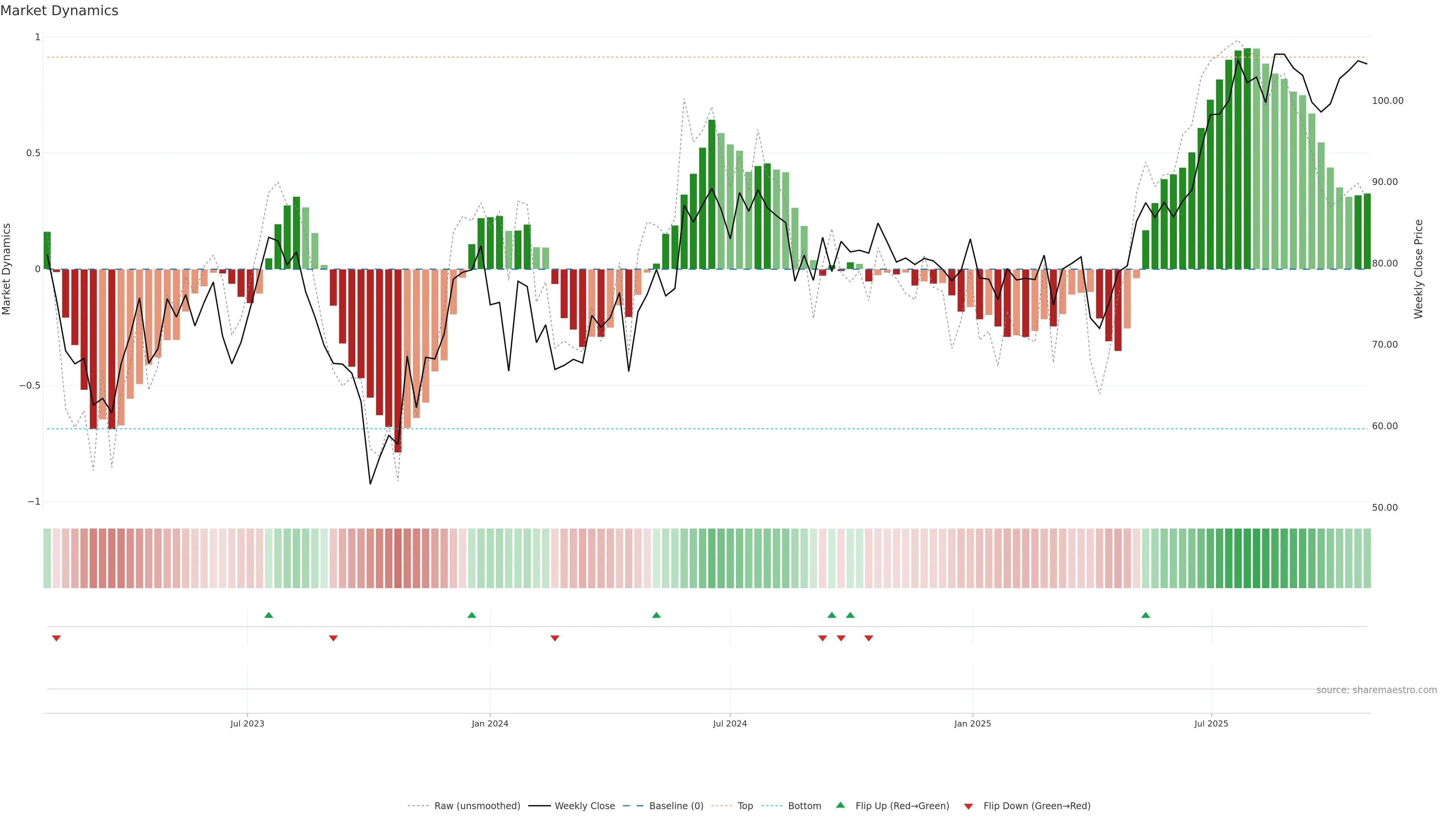Click the green flip-up triangle just before Jan 2024

(471, 615)
